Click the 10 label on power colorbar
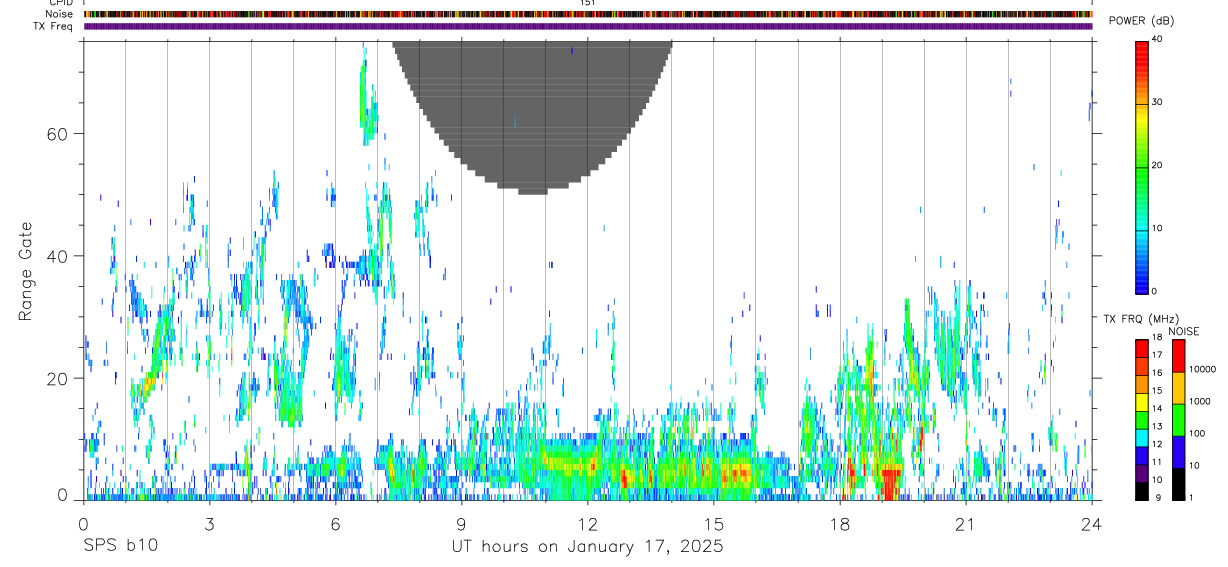 (x=1157, y=229)
